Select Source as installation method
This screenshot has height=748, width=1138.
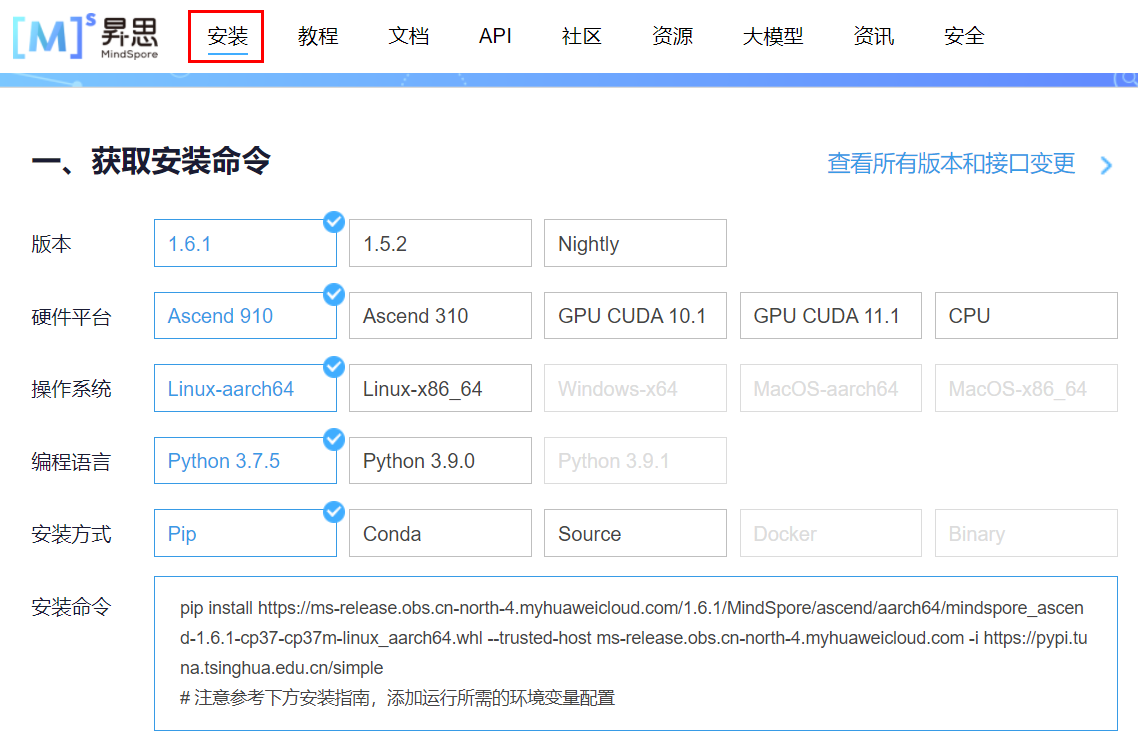pyautogui.click(x=635, y=533)
